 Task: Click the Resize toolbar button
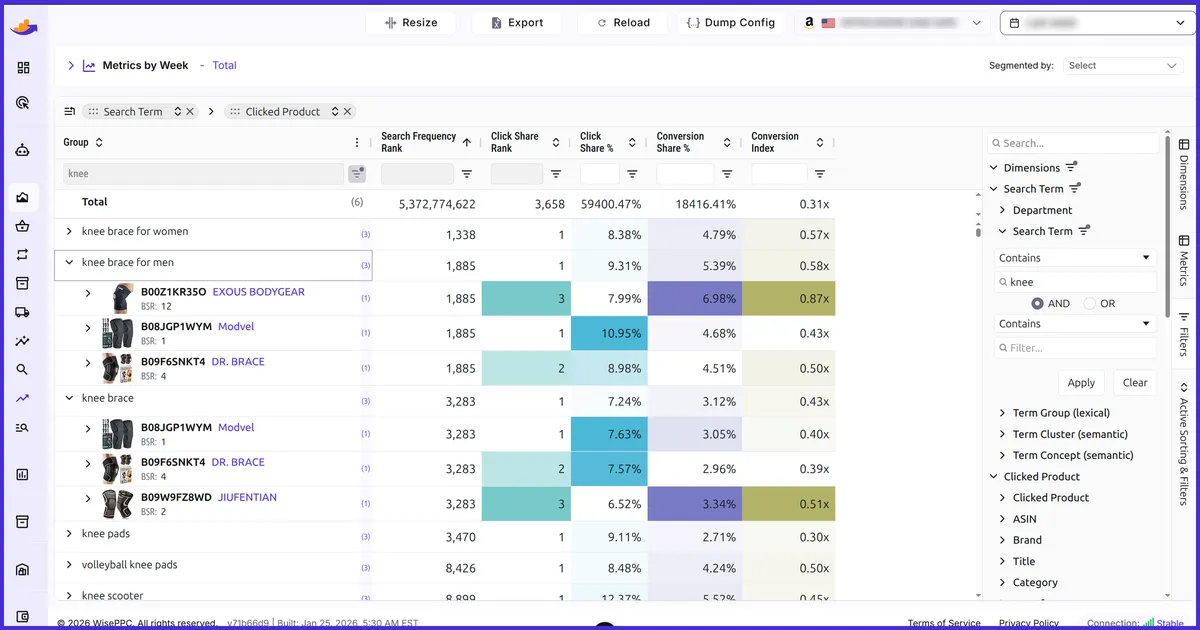(411, 23)
